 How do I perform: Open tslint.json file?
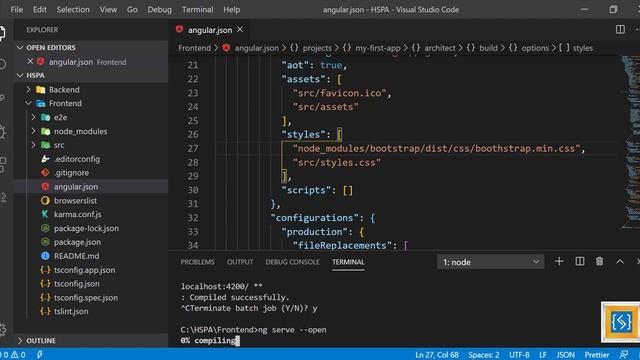click(71, 311)
